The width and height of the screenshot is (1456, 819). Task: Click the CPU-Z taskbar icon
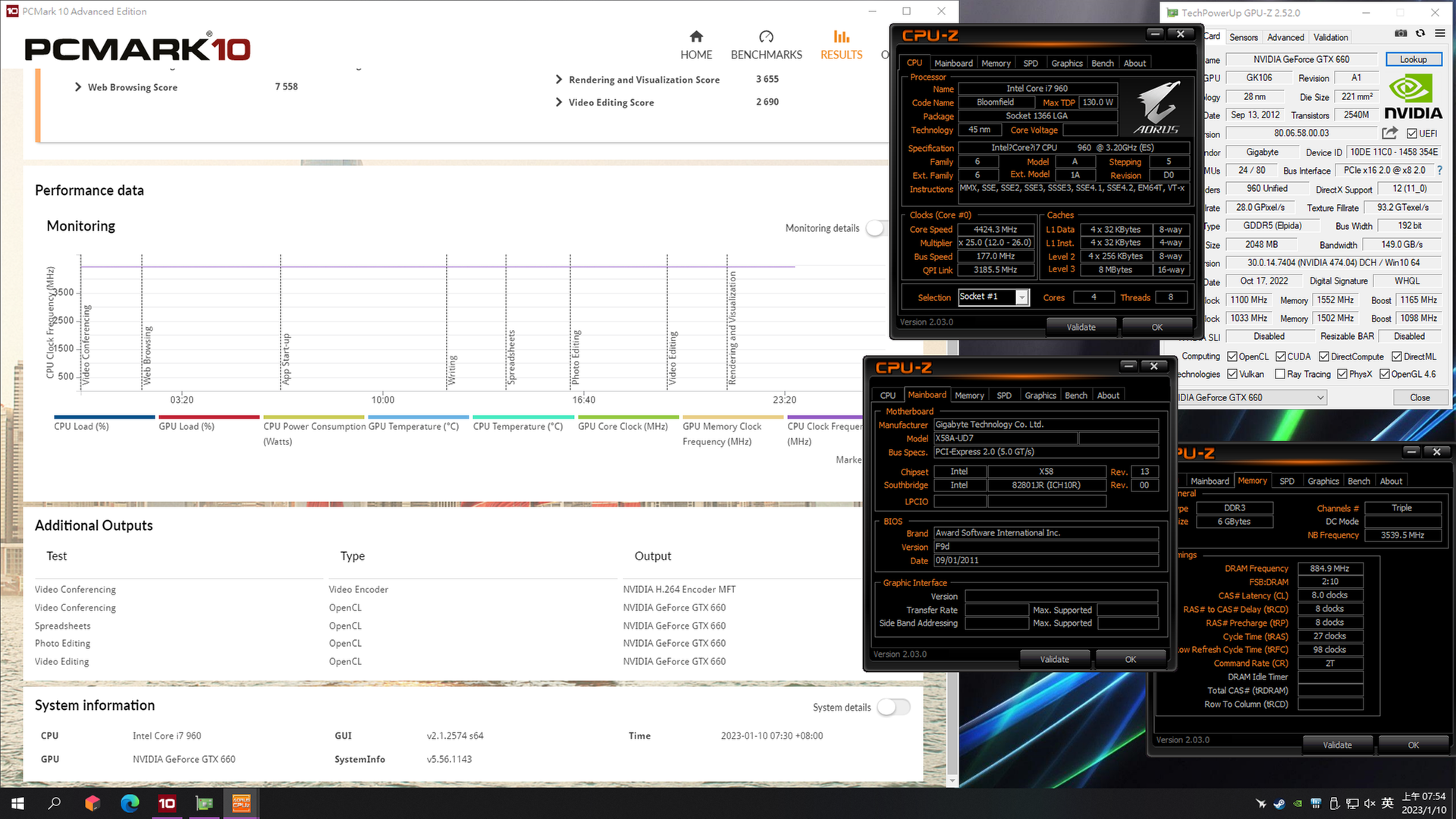tap(241, 803)
